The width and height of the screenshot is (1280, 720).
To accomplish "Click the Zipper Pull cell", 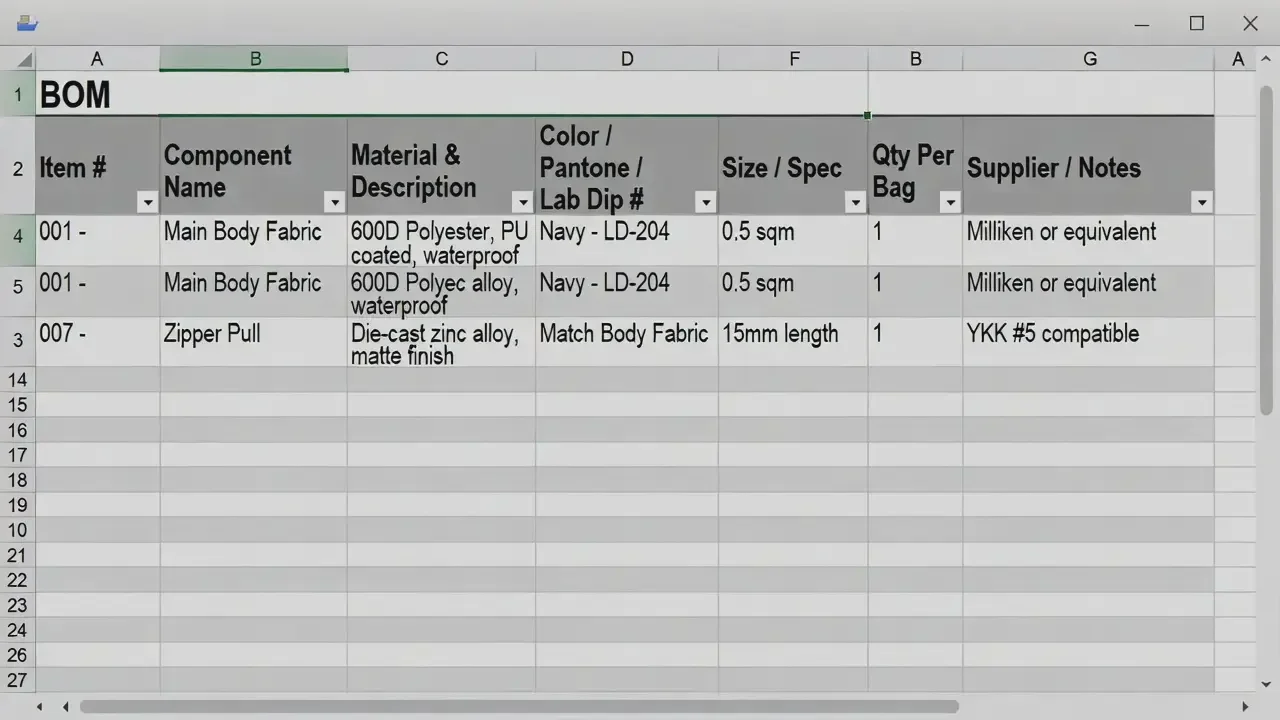I will 253,341.
